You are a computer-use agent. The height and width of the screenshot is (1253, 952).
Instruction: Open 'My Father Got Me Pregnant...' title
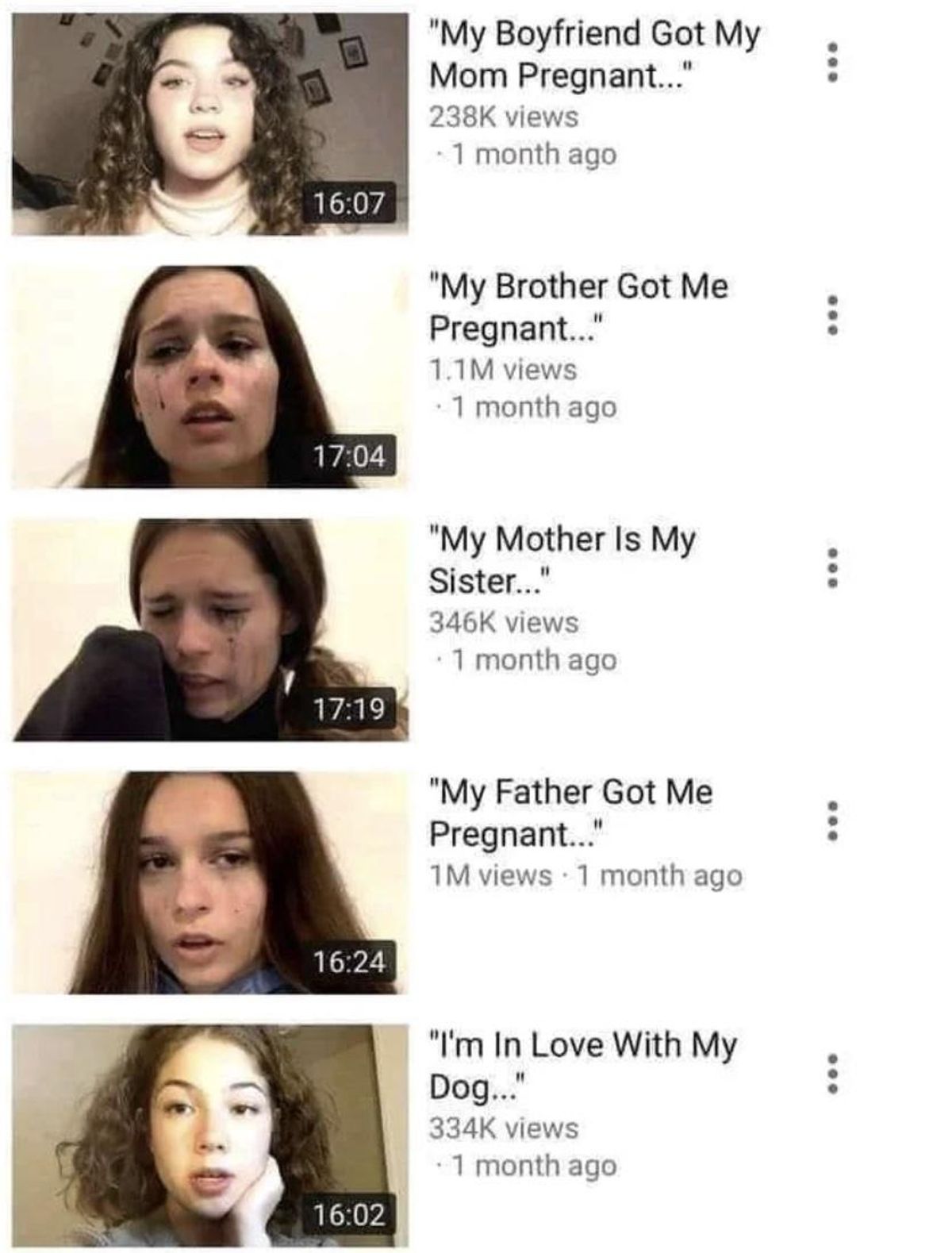tap(571, 813)
